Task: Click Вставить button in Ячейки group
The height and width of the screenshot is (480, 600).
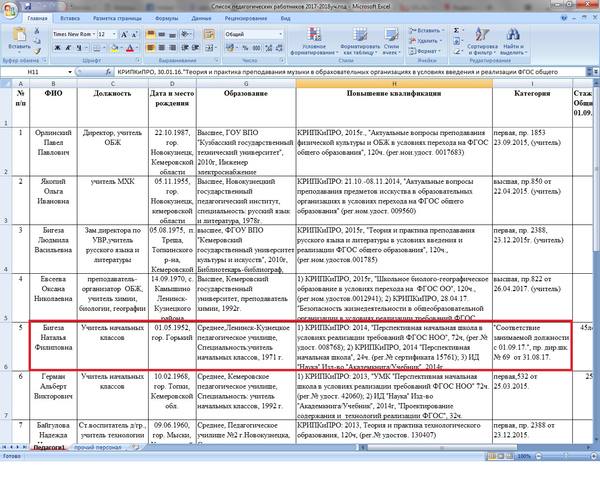Action: 427,30
